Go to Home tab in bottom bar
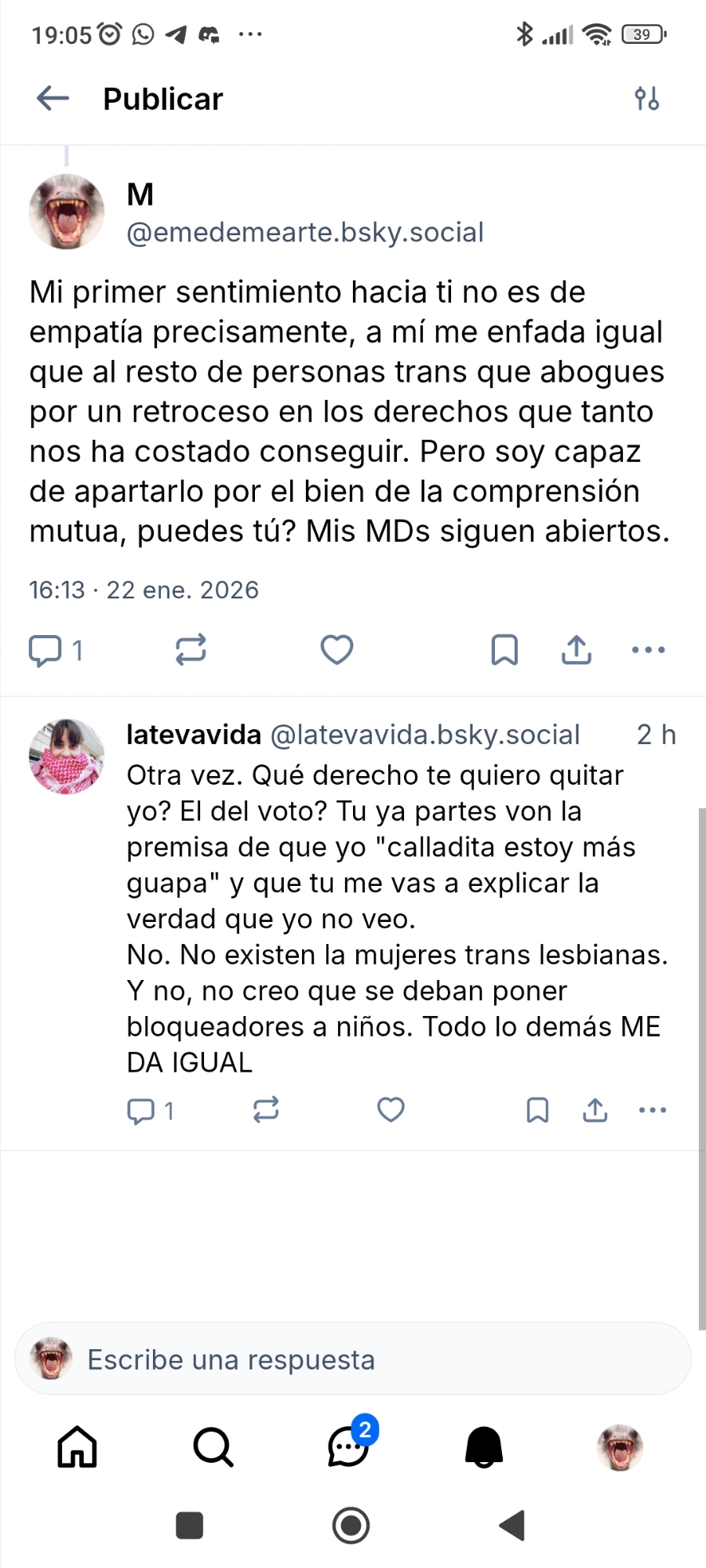706x1568 pixels. pyautogui.click(x=77, y=1446)
